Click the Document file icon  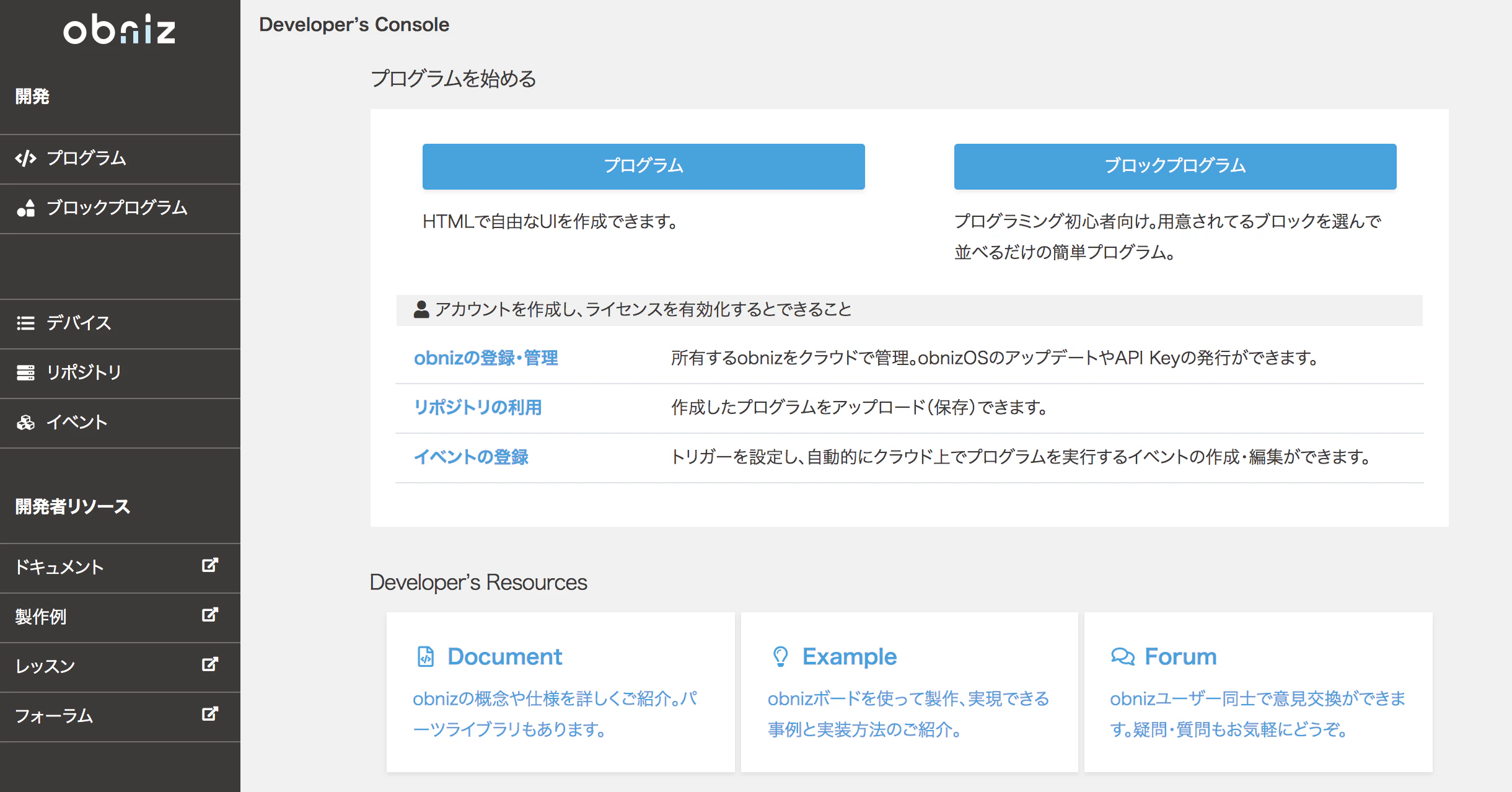pos(426,656)
